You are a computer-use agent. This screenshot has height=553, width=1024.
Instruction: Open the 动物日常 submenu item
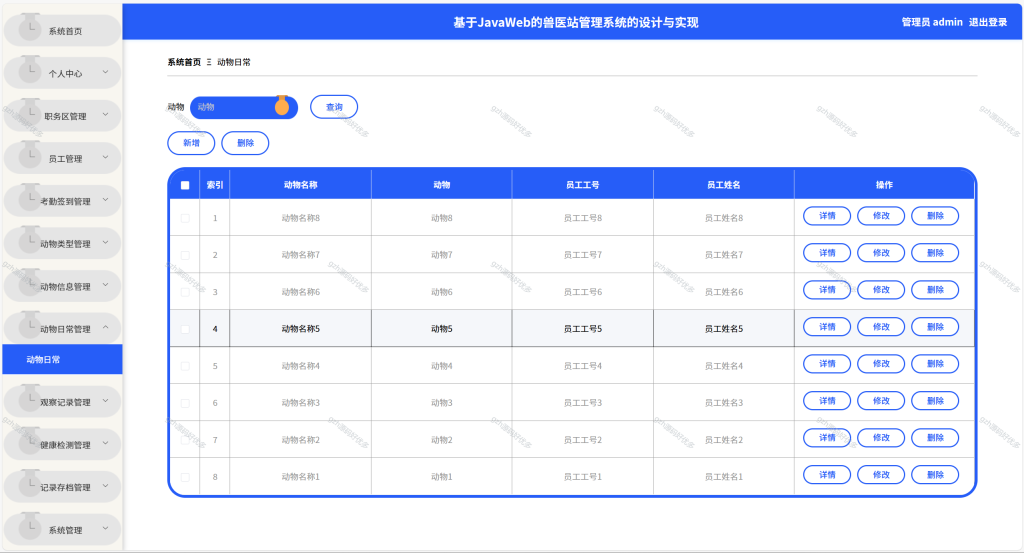click(62, 359)
